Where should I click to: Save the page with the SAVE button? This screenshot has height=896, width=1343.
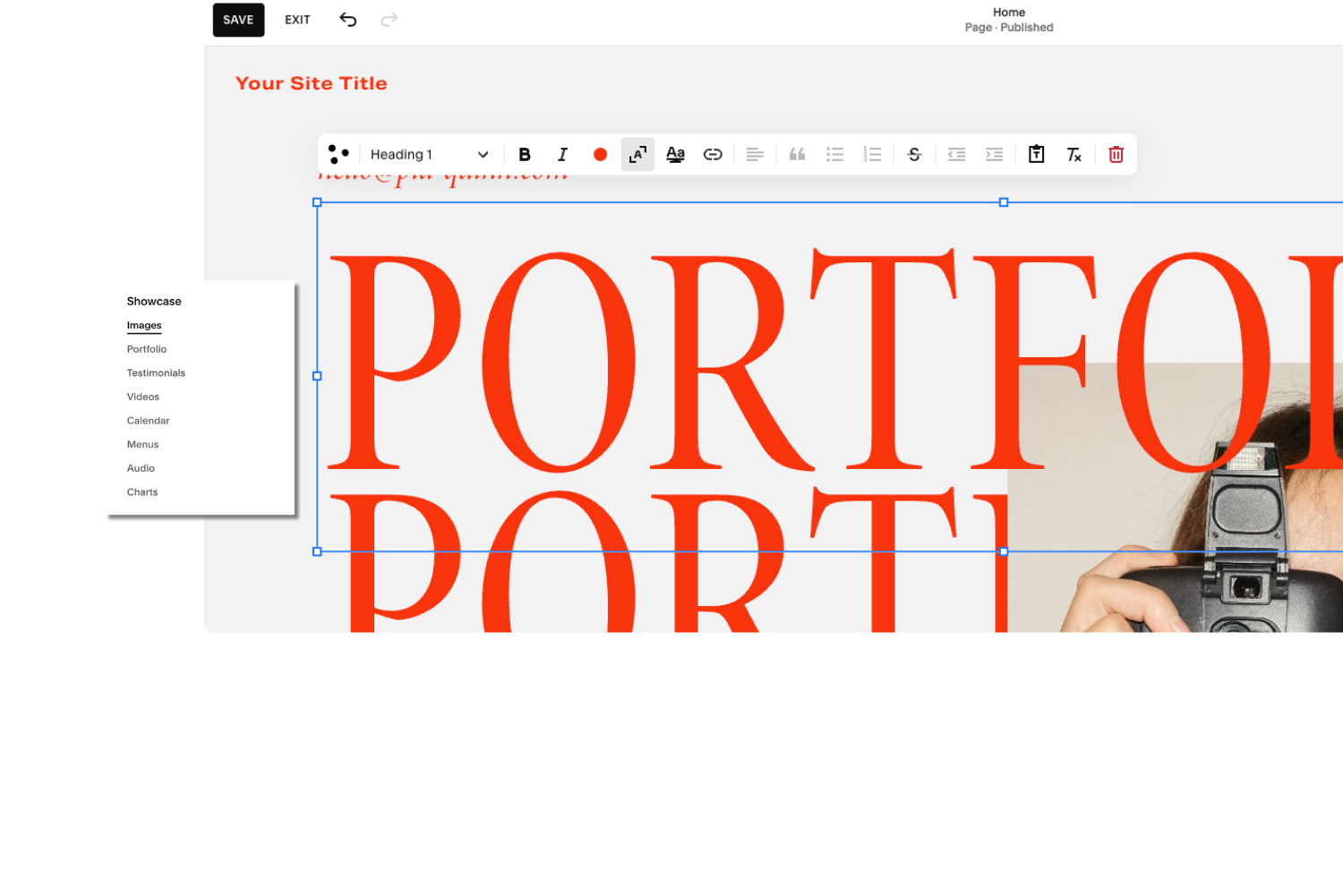[238, 19]
